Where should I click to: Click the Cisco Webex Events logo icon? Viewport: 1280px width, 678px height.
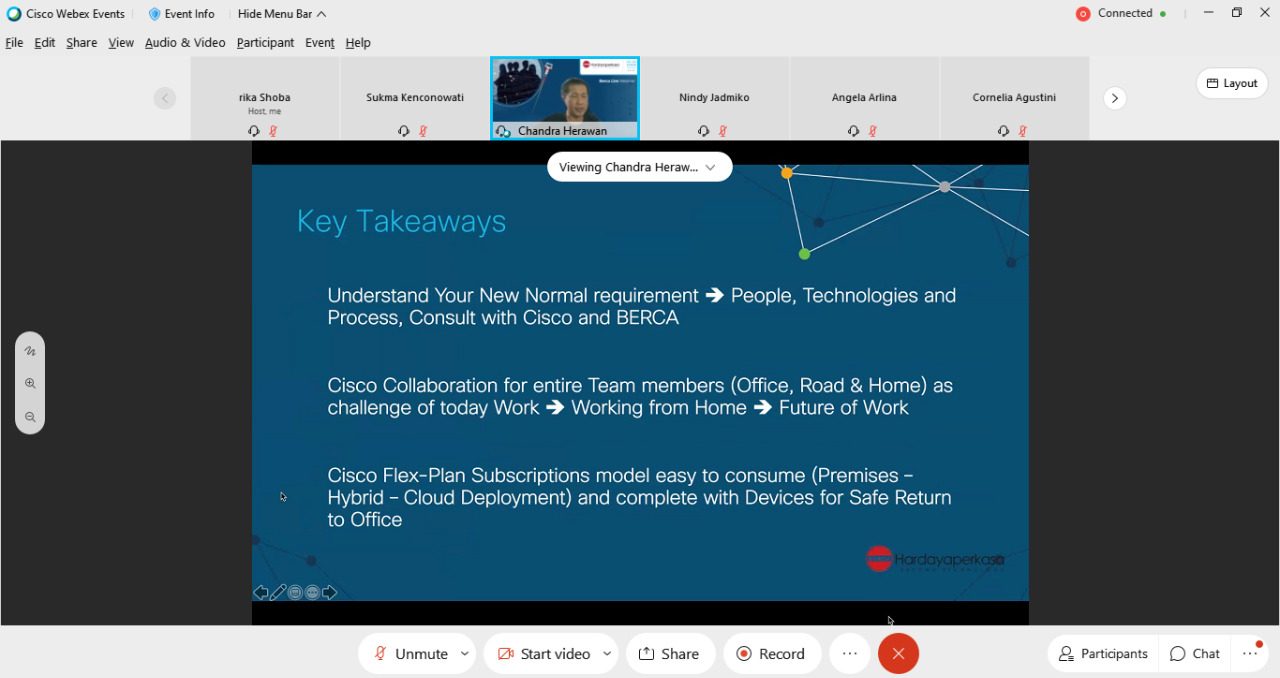14,14
